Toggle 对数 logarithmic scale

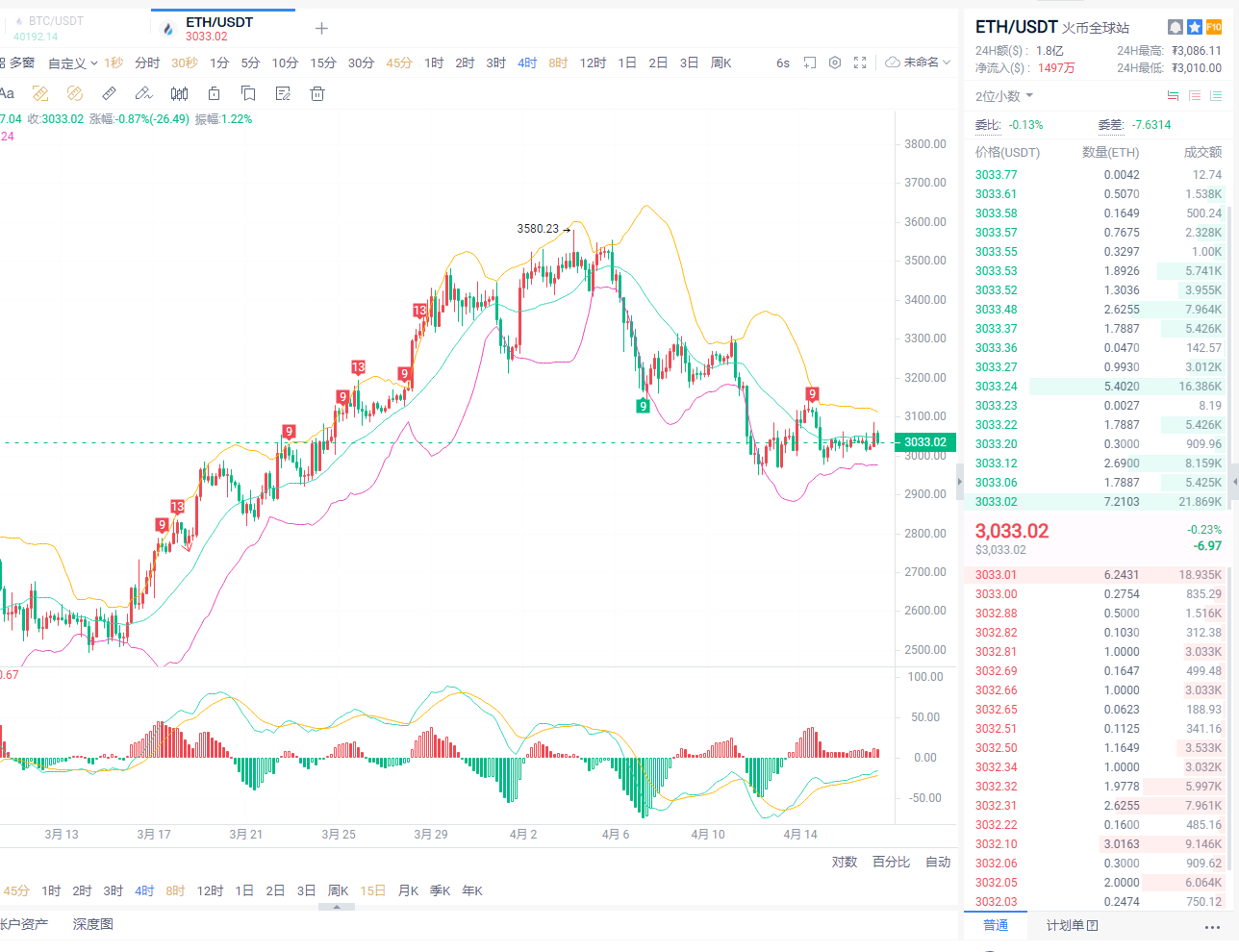[844, 862]
